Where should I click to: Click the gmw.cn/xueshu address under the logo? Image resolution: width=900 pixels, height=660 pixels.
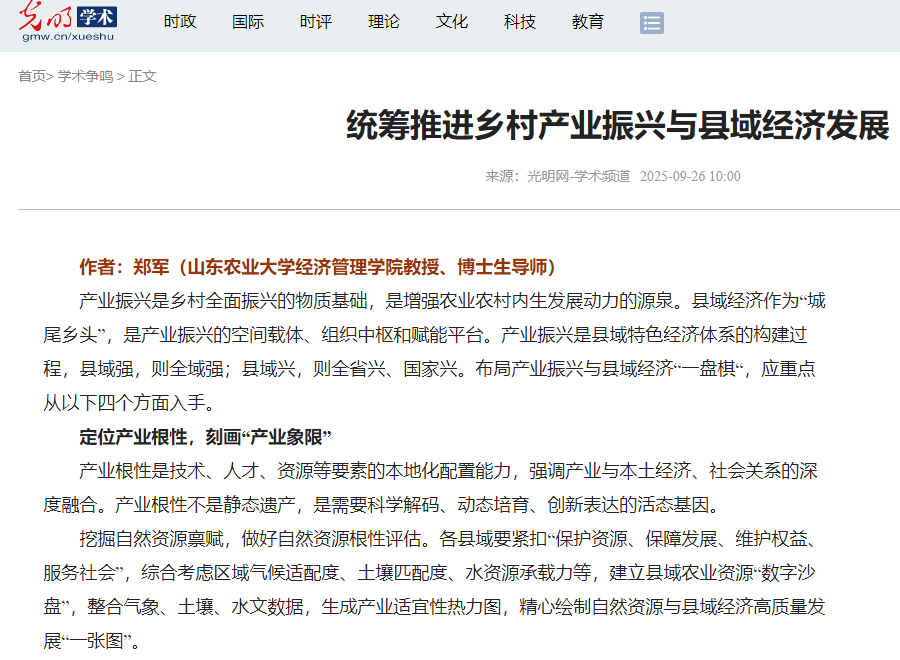(x=67, y=37)
